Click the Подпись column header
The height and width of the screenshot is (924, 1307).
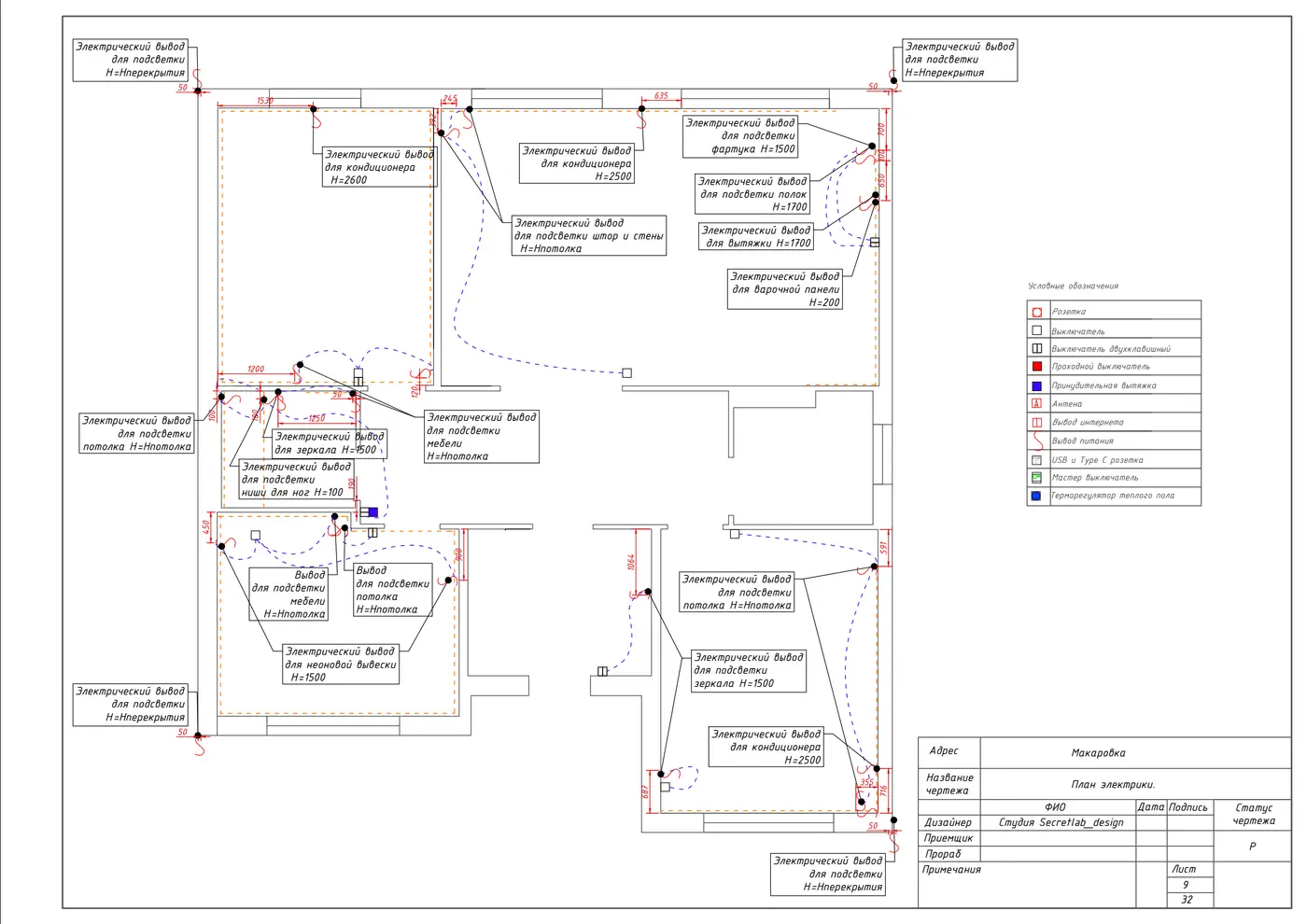(x=1188, y=807)
